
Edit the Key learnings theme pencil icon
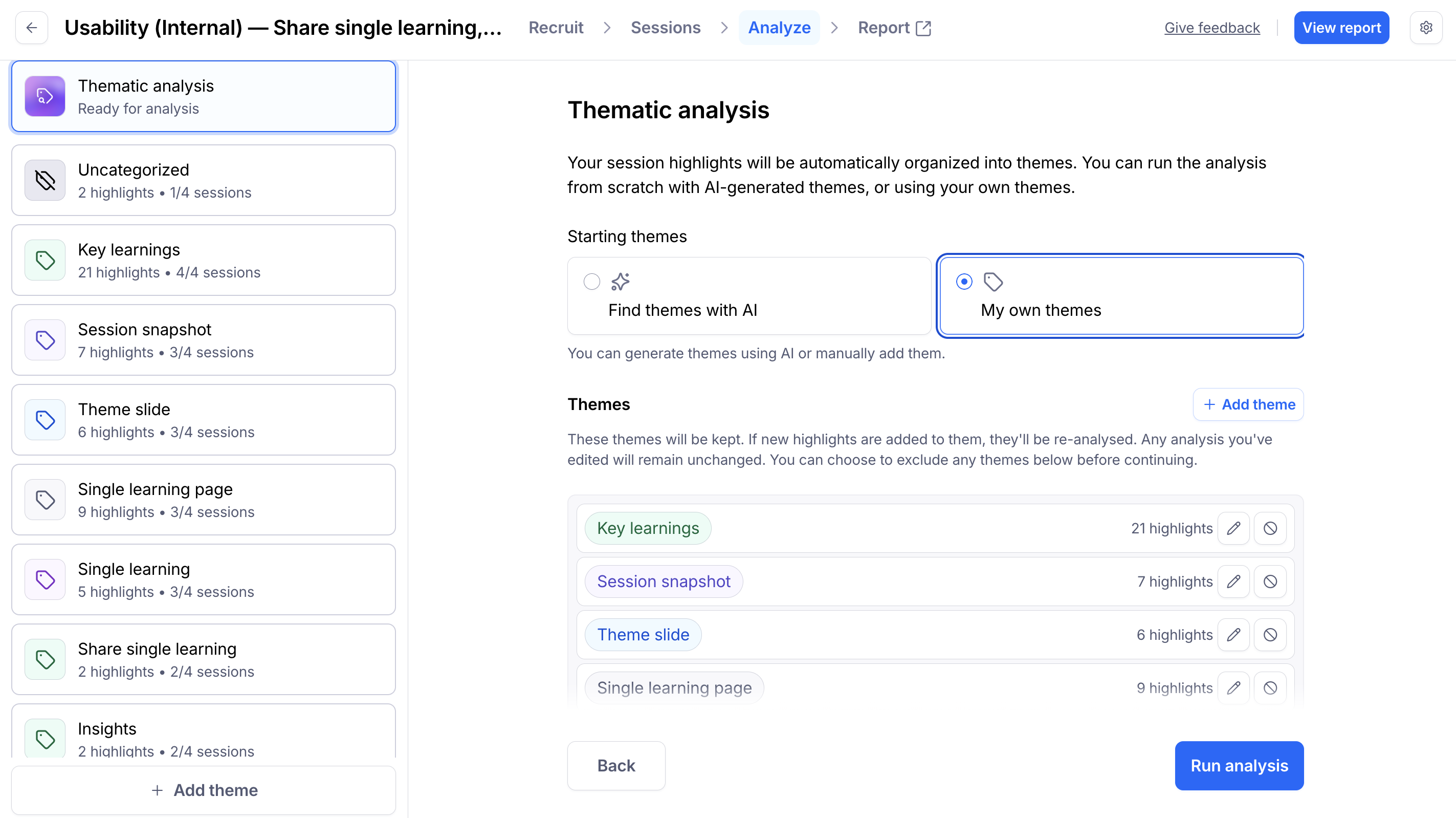click(1233, 528)
